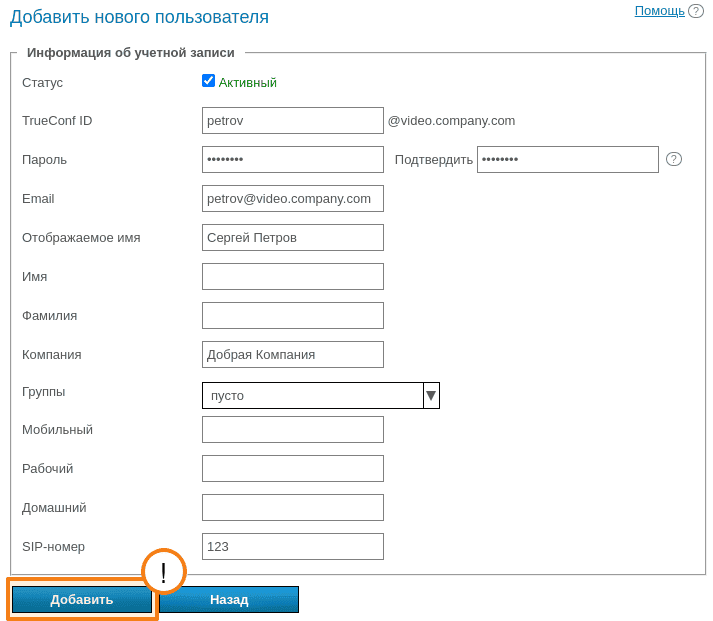713x621 pixels.
Task: Click the help question mark icon next to Помощь
Action: 696,11
